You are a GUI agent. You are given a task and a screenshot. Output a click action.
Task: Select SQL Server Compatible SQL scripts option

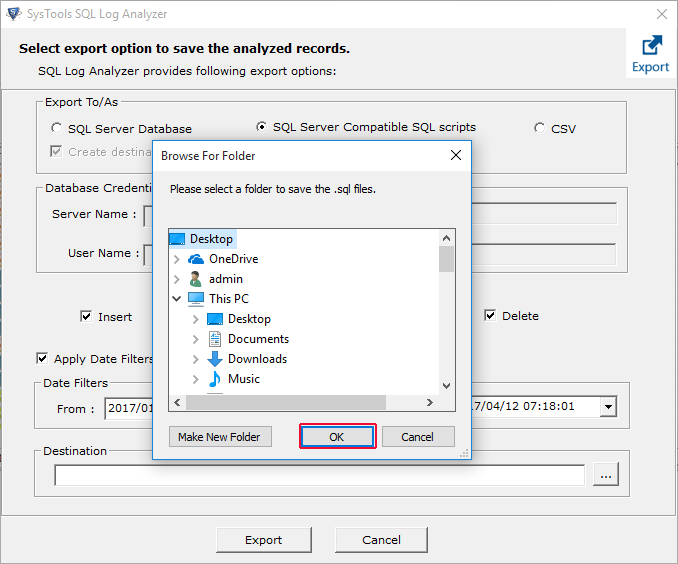coord(261,127)
